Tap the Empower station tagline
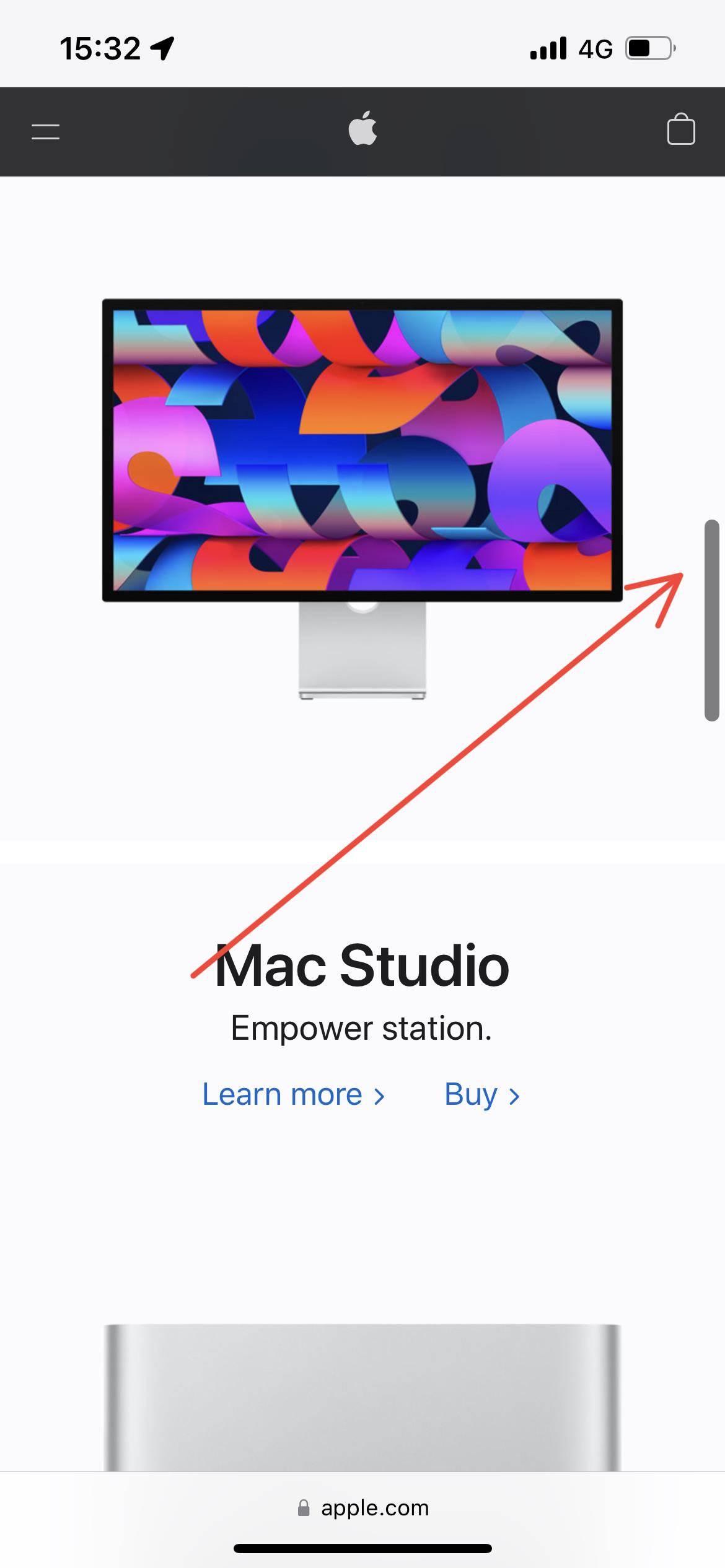Image resolution: width=725 pixels, height=1568 pixels. (361, 1029)
